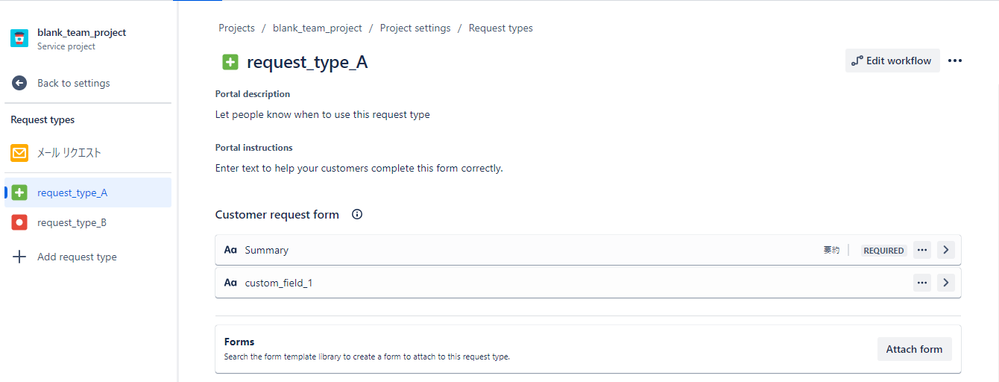
Task: Go to Projects breadcrumb
Action: click(236, 28)
